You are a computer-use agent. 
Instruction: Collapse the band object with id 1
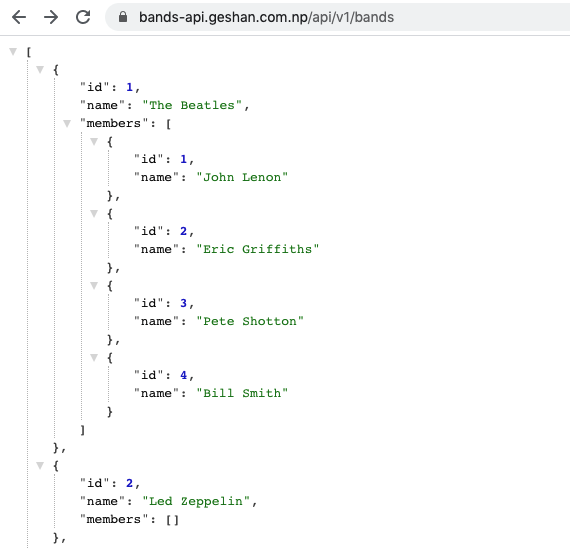tap(40, 69)
